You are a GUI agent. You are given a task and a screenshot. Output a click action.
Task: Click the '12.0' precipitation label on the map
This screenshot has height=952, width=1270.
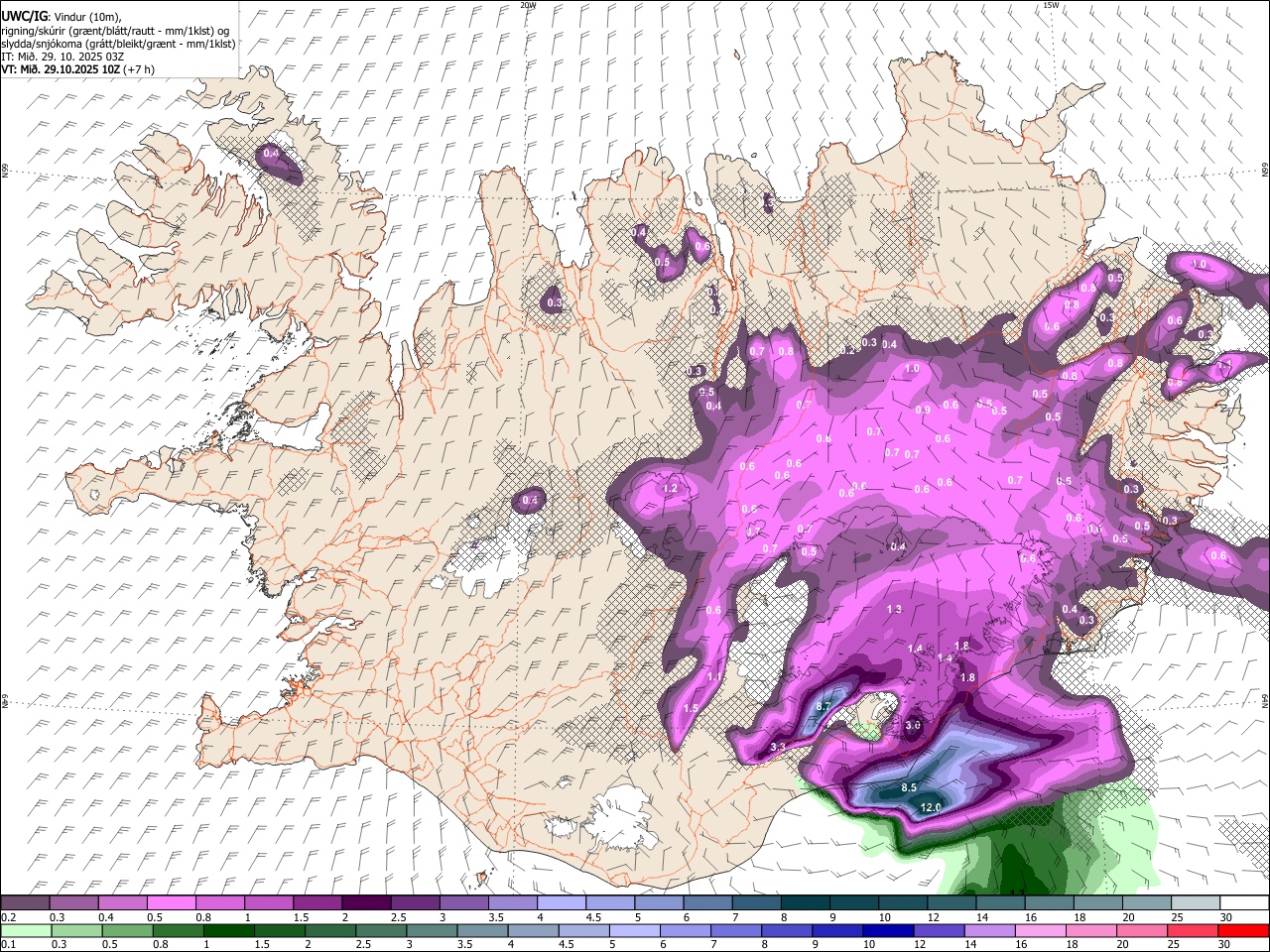931,808
